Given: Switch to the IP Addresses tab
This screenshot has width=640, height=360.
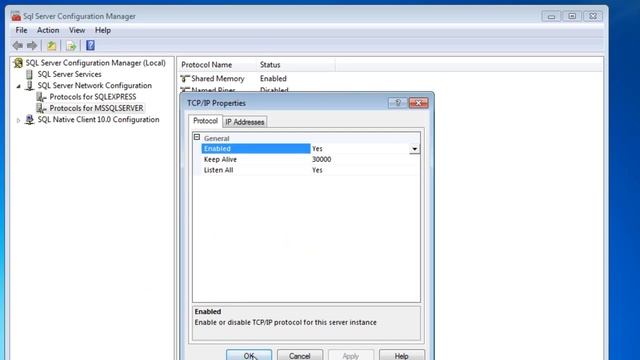Looking at the screenshot, I should click(244, 122).
